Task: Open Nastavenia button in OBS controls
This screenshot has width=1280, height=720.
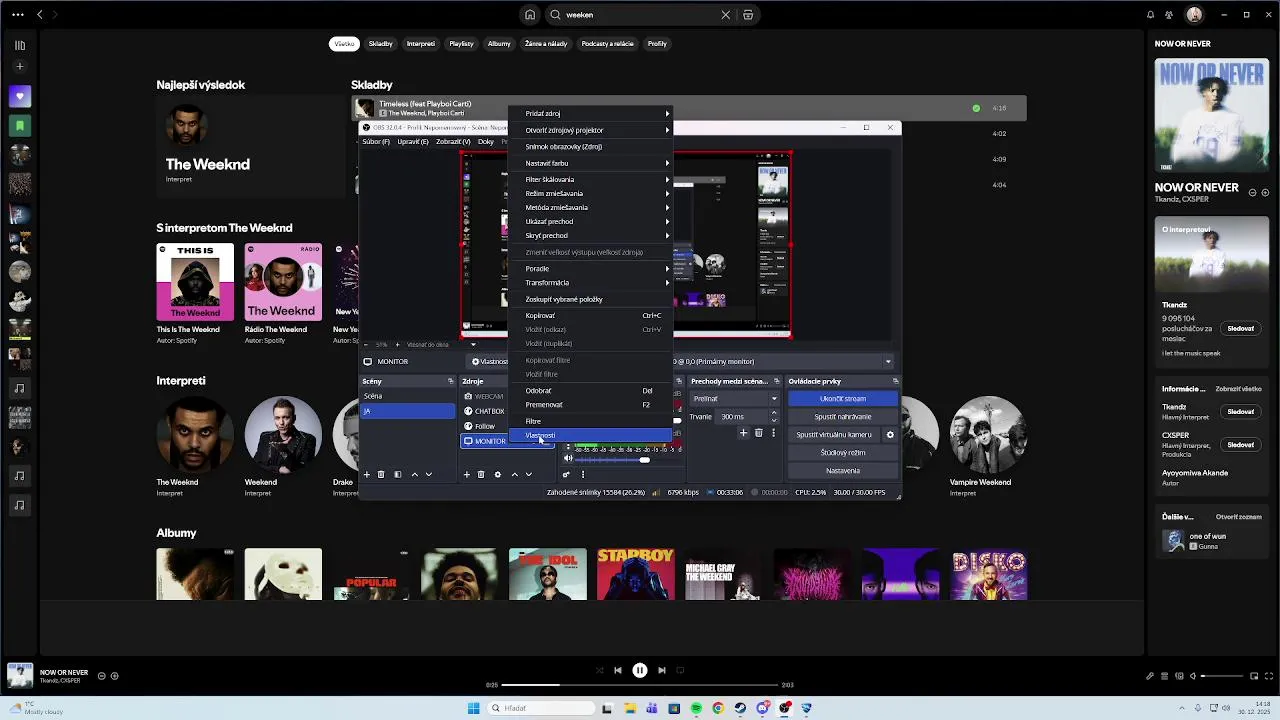Action: pyautogui.click(x=843, y=471)
